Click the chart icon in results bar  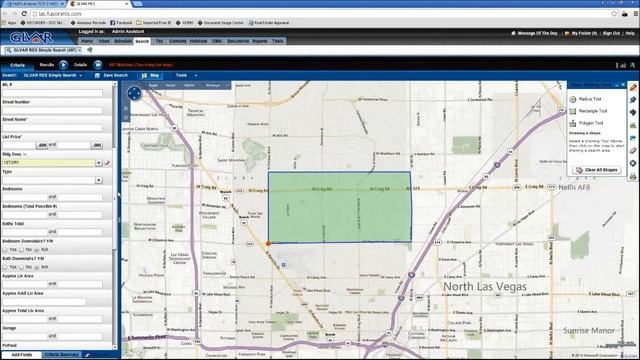click(623, 65)
